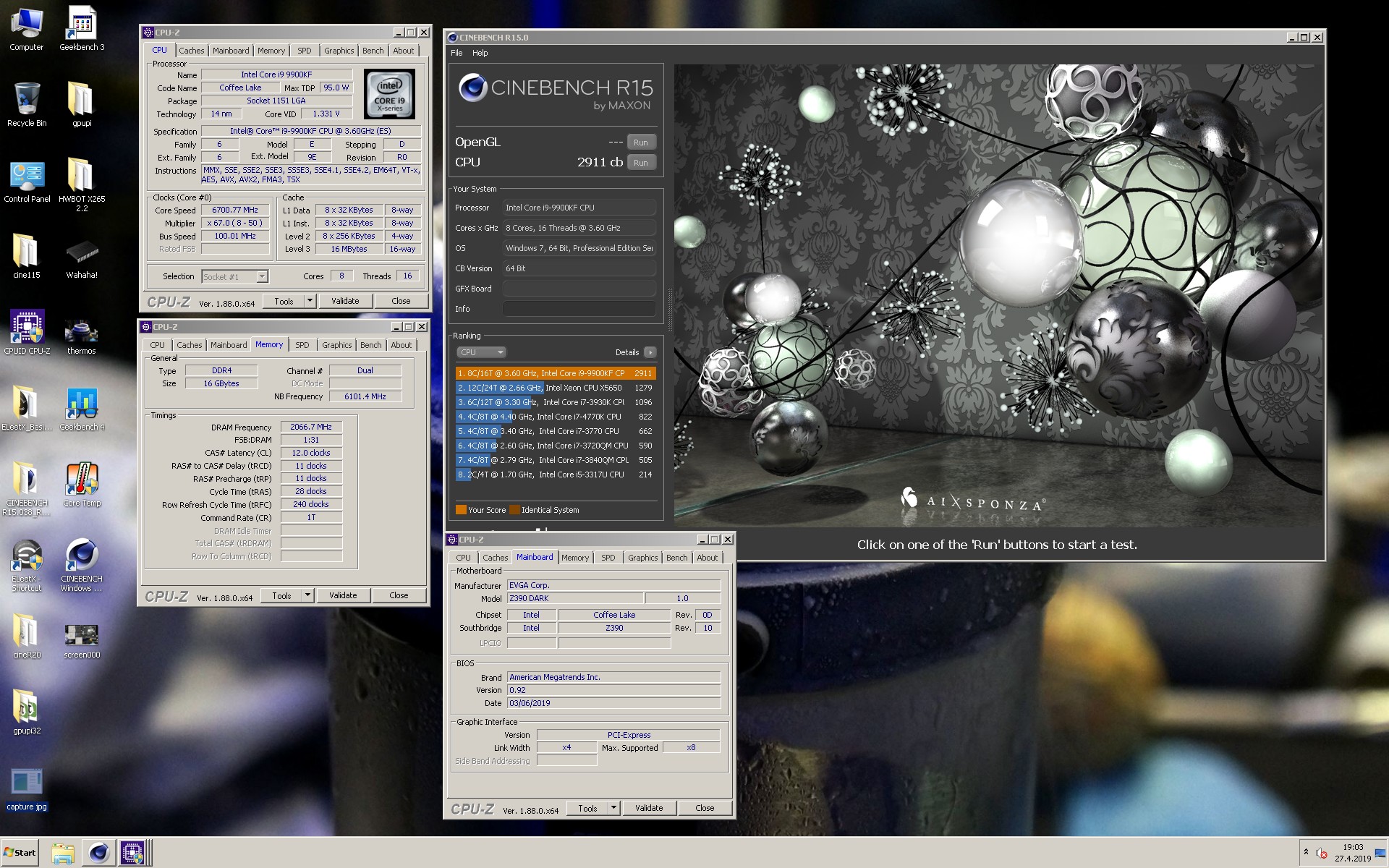
Task: Click Validate in the Mainboard CPU-Z window
Action: [649, 808]
